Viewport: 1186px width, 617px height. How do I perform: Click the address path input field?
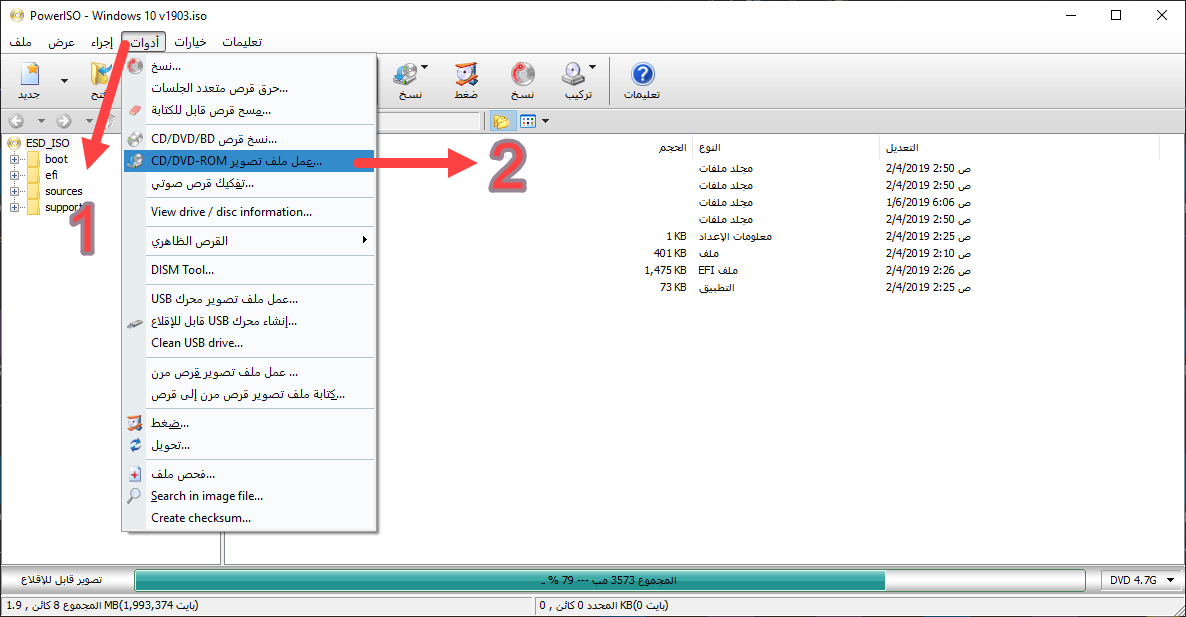[428, 121]
